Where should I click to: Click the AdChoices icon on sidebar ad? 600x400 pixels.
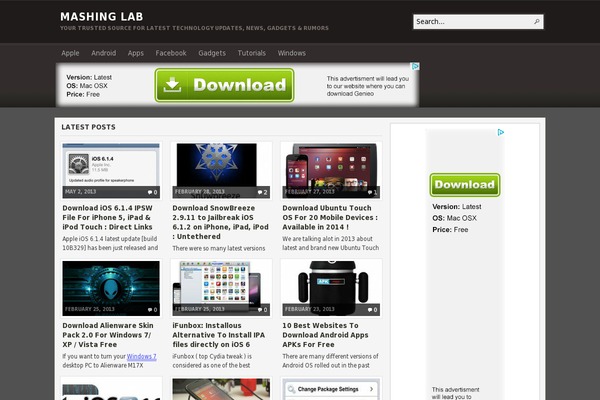501,132
